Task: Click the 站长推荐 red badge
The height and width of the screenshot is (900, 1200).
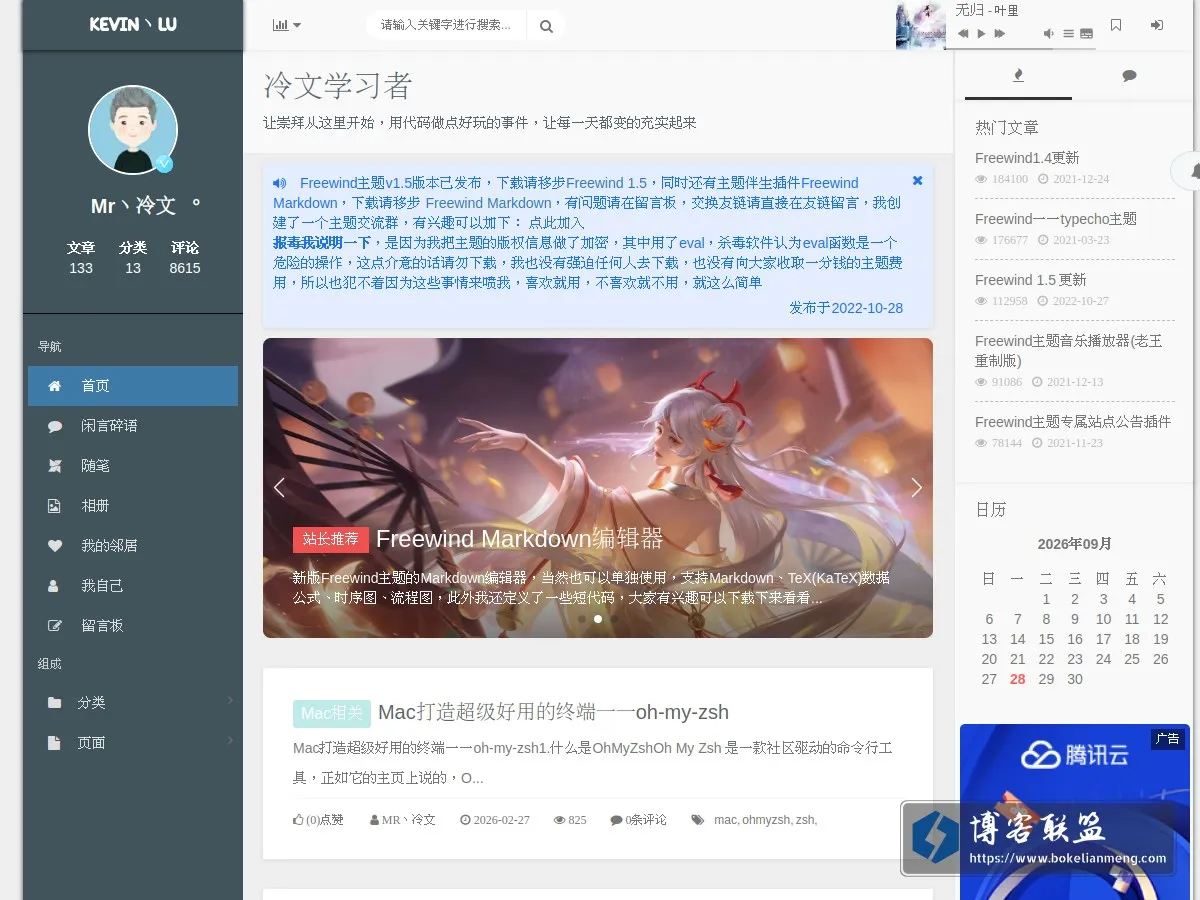Action: click(x=331, y=539)
